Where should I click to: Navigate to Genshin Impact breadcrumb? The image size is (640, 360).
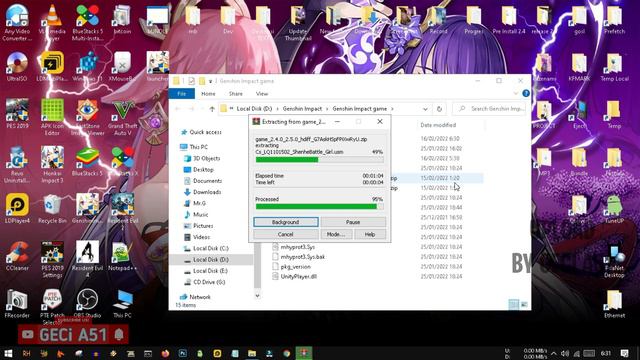(302, 109)
